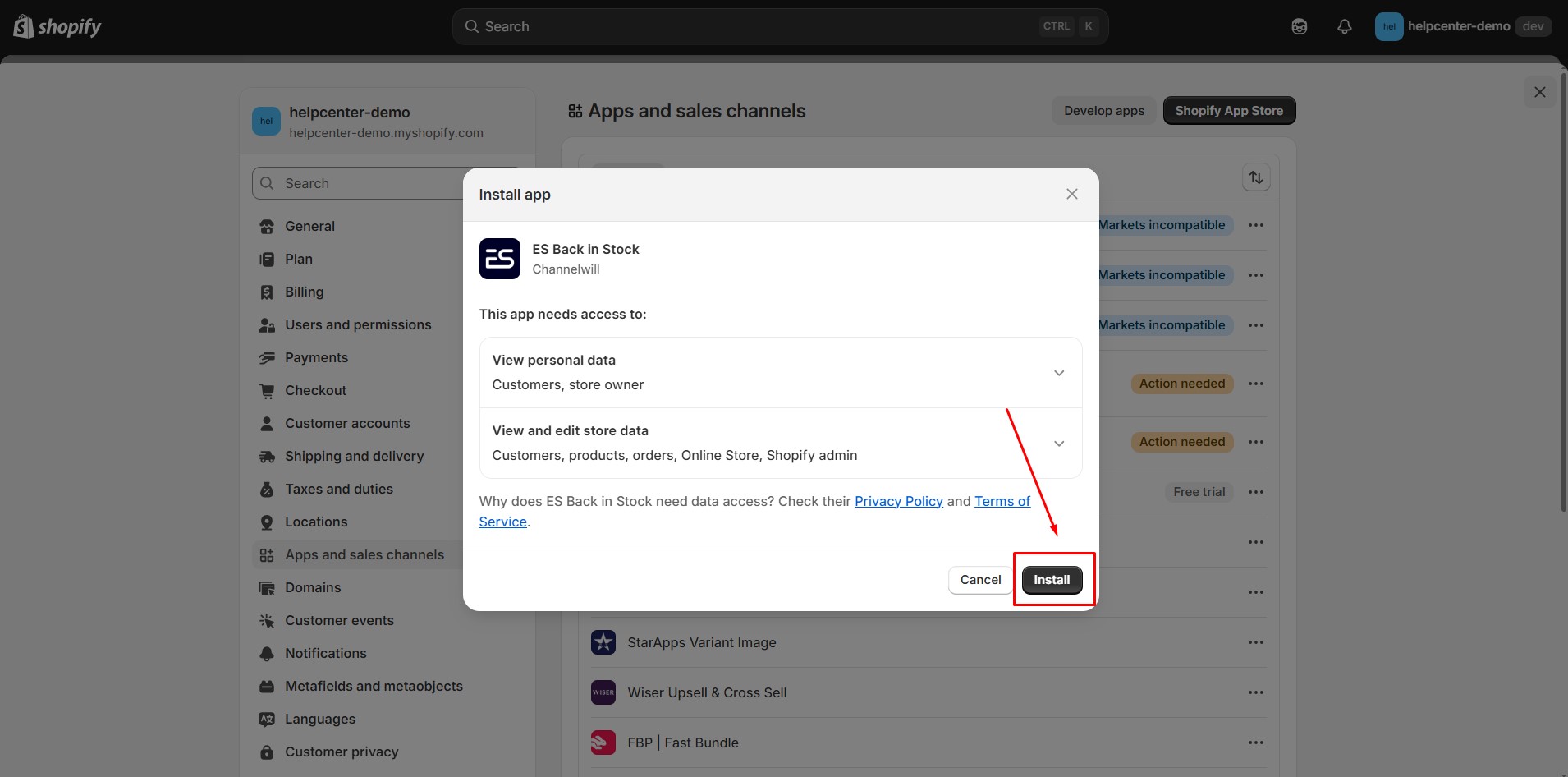The height and width of the screenshot is (777, 1568).
Task: Click the ES Back in Stock app icon
Action: click(x=500, y=258)
